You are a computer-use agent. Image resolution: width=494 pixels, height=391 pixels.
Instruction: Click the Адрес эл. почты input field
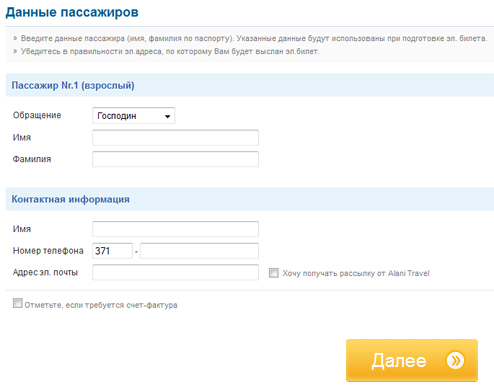[175, 272]
